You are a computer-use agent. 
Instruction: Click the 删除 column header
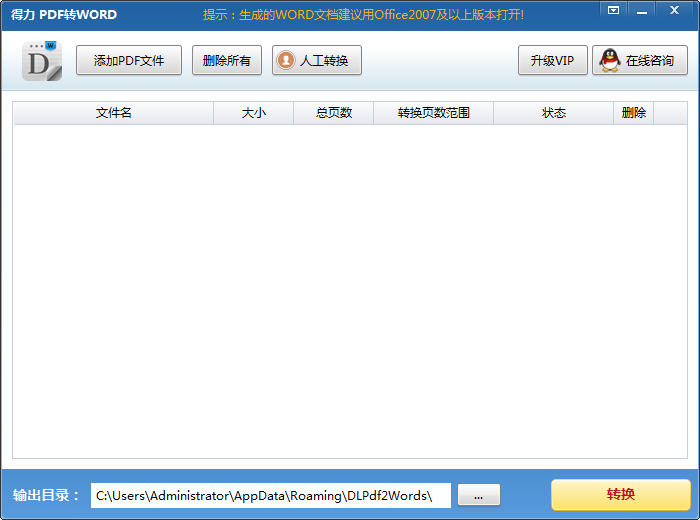tap(633, 113)
